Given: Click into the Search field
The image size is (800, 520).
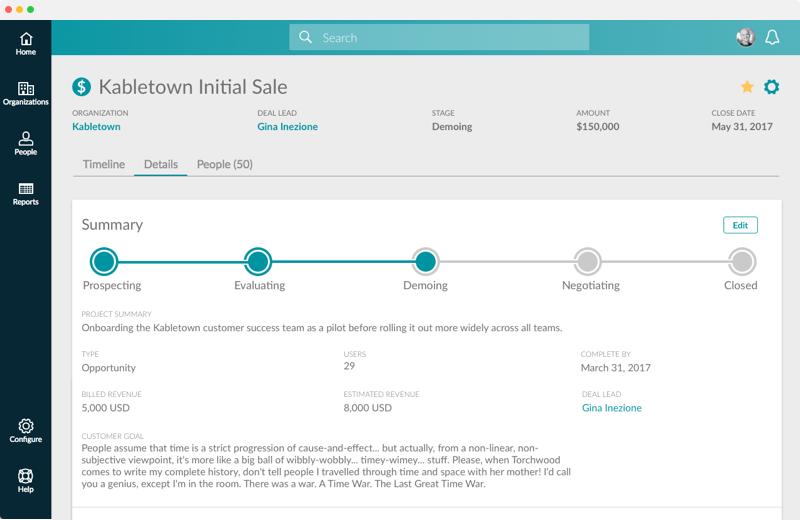Looking at the screenshot, I should [x=439, y=37].
